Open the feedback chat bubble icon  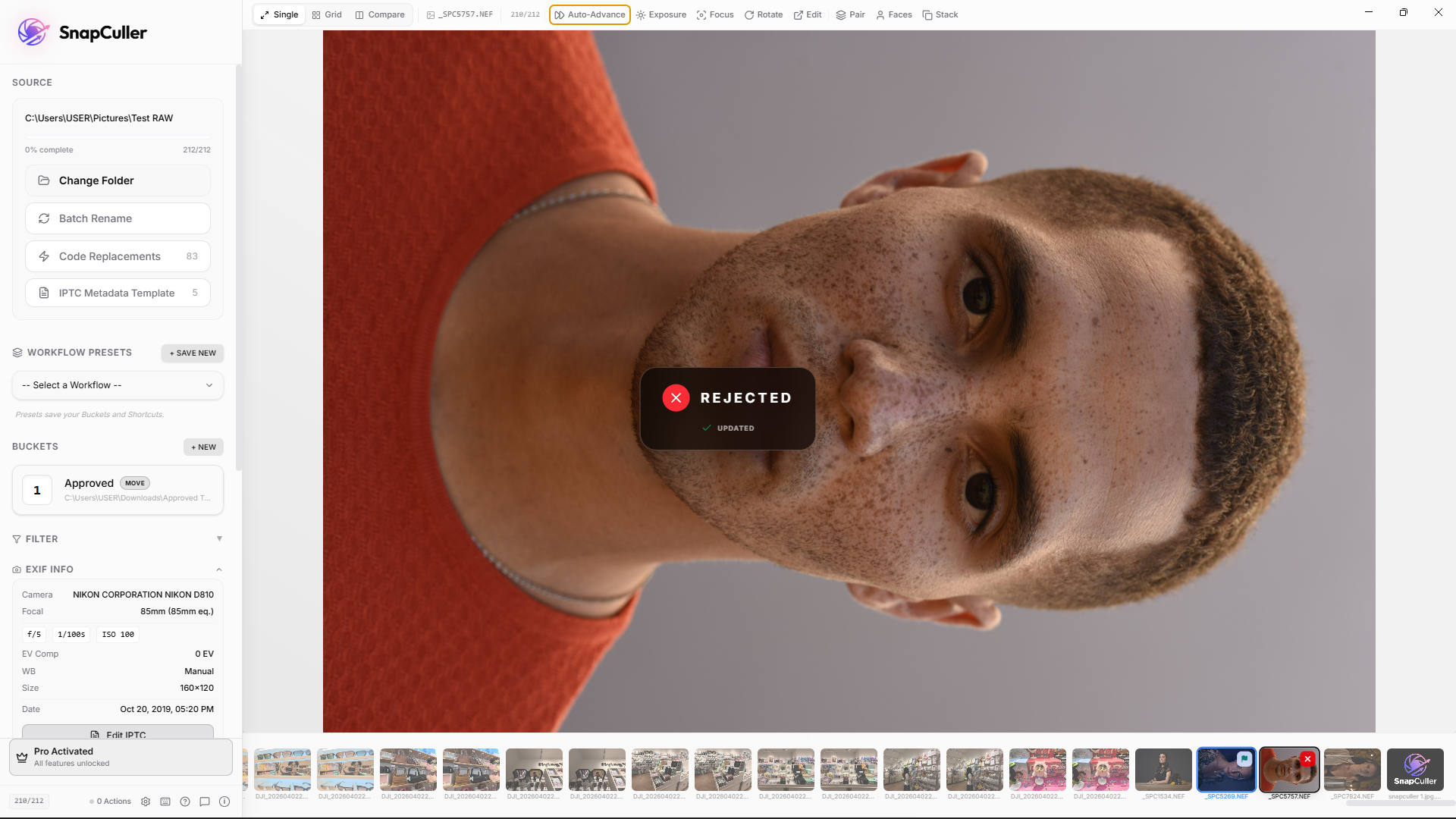tap(205, 802)
